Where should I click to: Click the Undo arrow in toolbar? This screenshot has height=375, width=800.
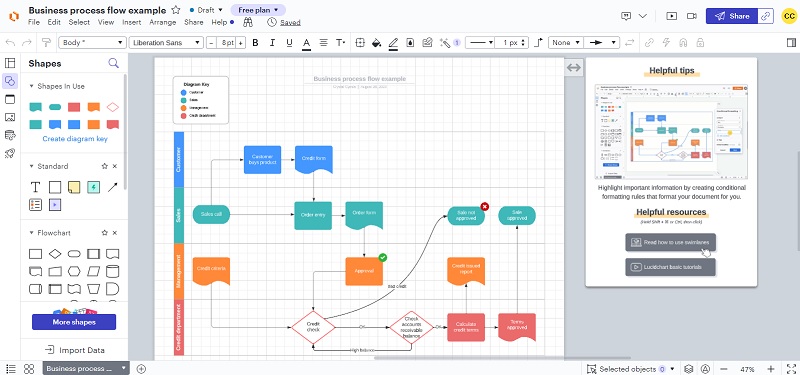(10, 43)
